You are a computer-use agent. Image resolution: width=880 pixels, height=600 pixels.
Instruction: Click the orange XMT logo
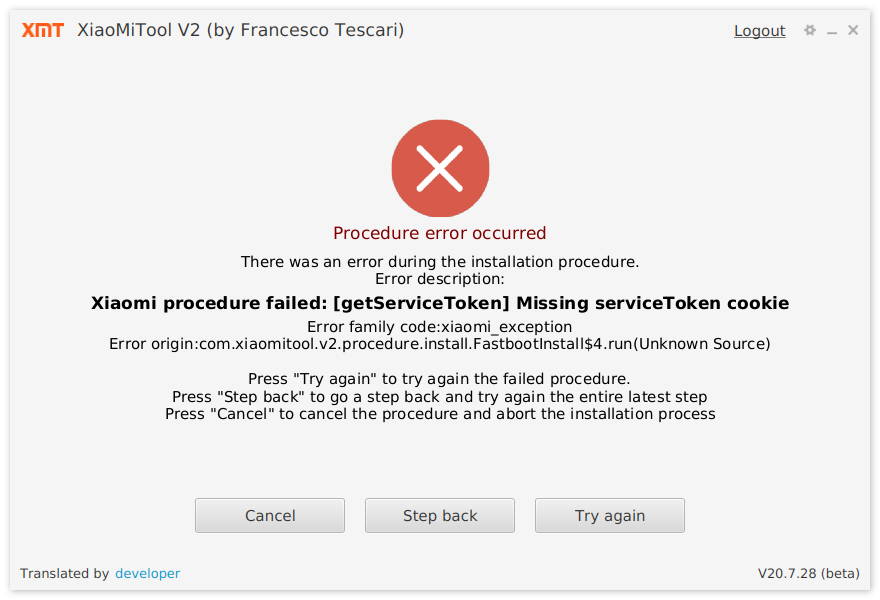[43, 30]
